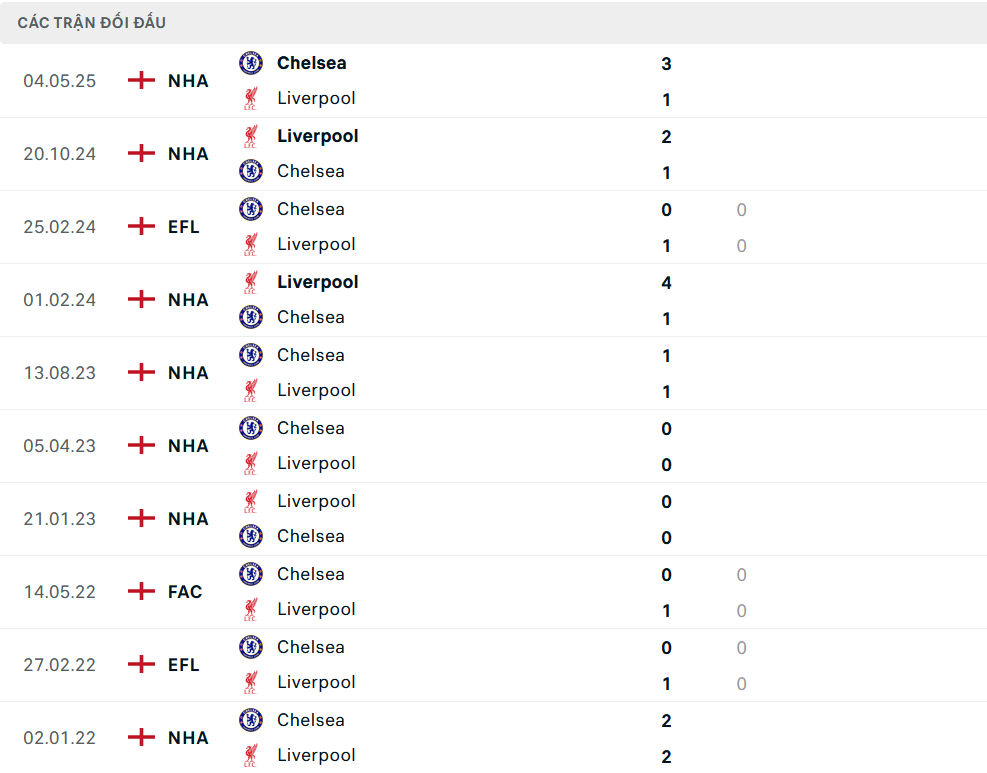987x773 pixels.
Task: Click England flag icon beside 25.02.24 EFL
Action: (x=142, y=227)
